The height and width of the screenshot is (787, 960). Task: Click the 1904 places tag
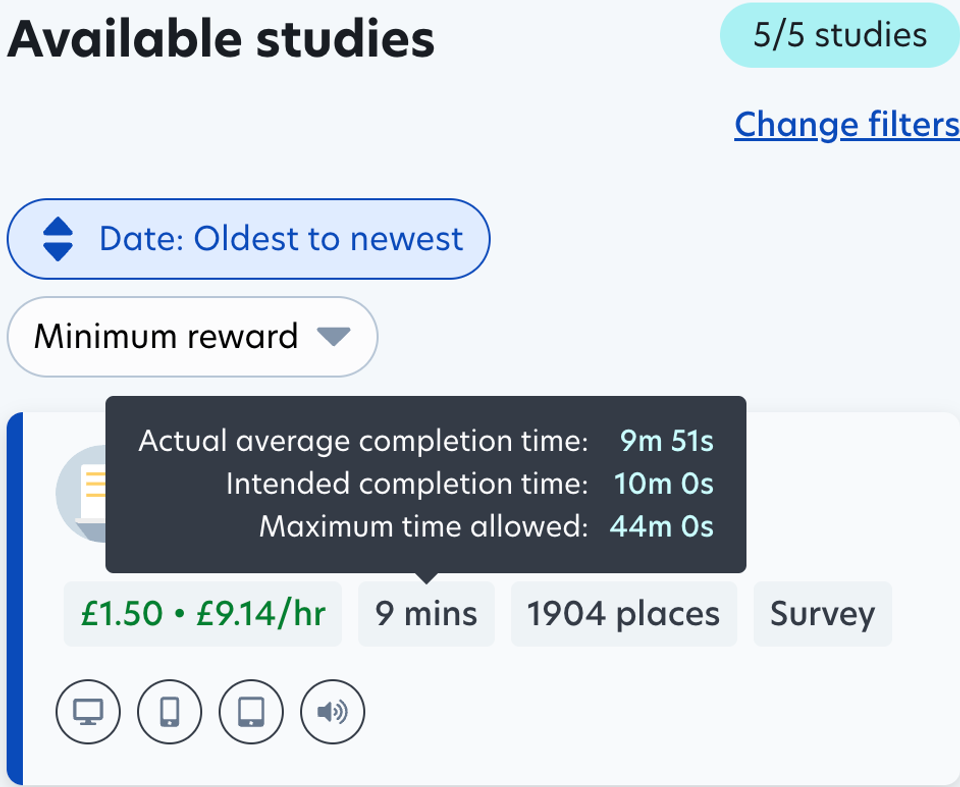pos(623,614)
